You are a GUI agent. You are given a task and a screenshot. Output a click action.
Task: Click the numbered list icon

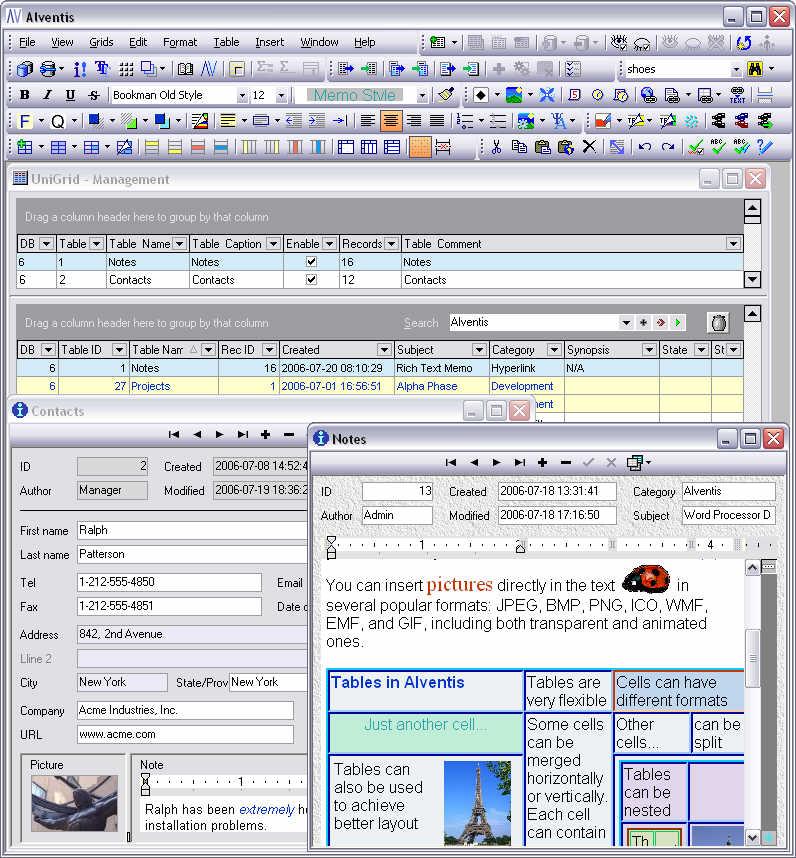click(x=465, y=120)
